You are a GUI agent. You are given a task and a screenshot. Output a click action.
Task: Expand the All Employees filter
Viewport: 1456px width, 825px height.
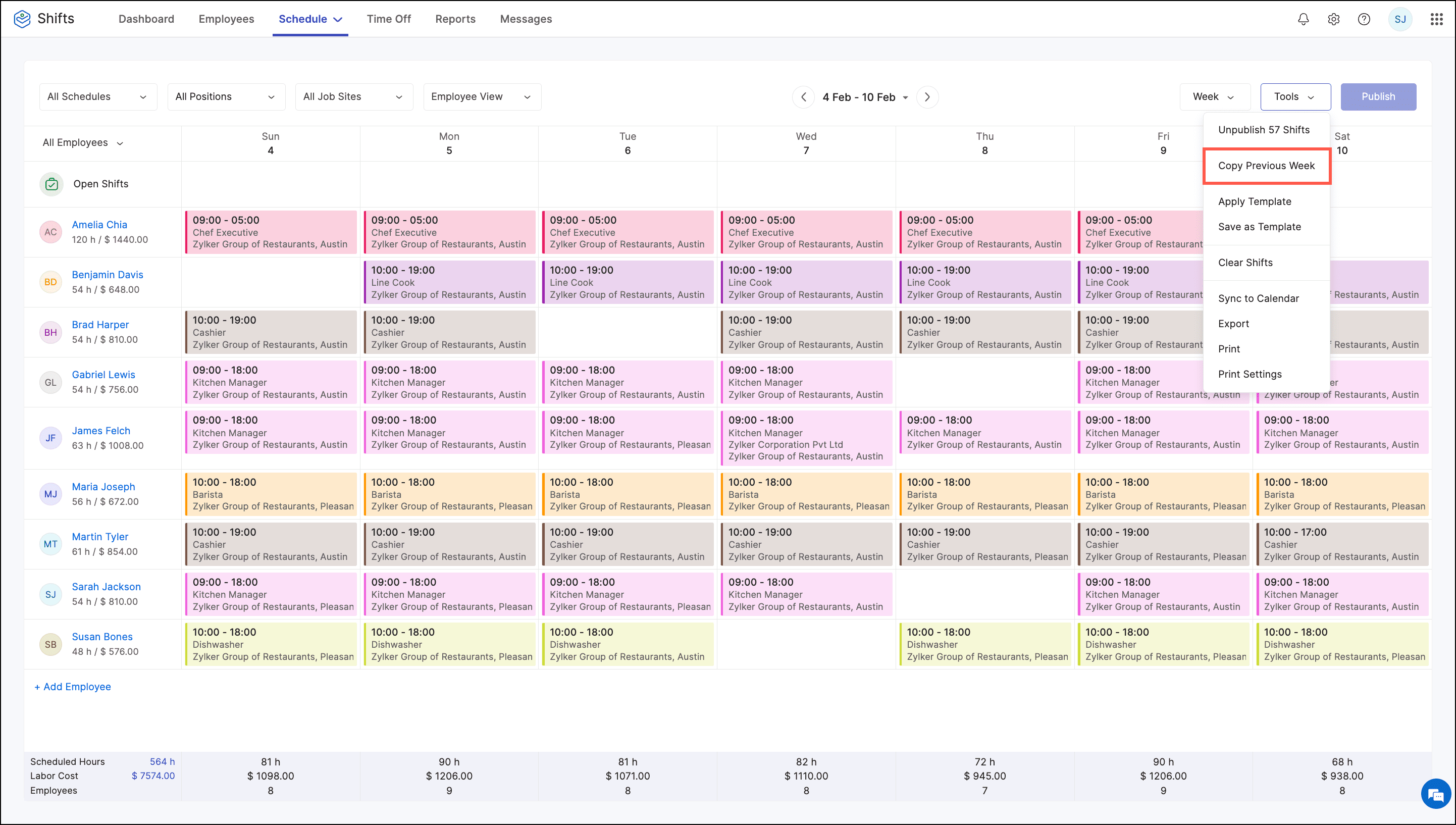[x=83, y=143]
